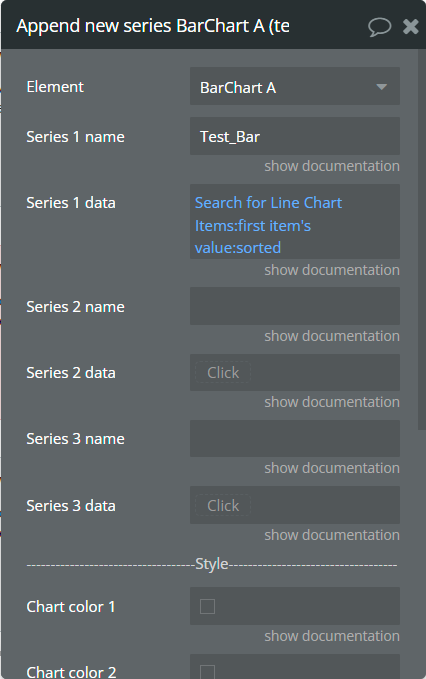This screenshot has width=426, height=679.
Task: Show documentation under Series 2 name
Action: coord(332,336)
